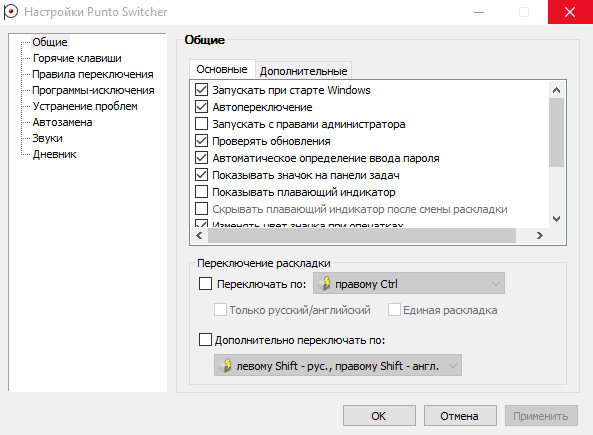Open the Звуки settings section
This screenshot has height=435, width=593.
[x=47, y=138]
